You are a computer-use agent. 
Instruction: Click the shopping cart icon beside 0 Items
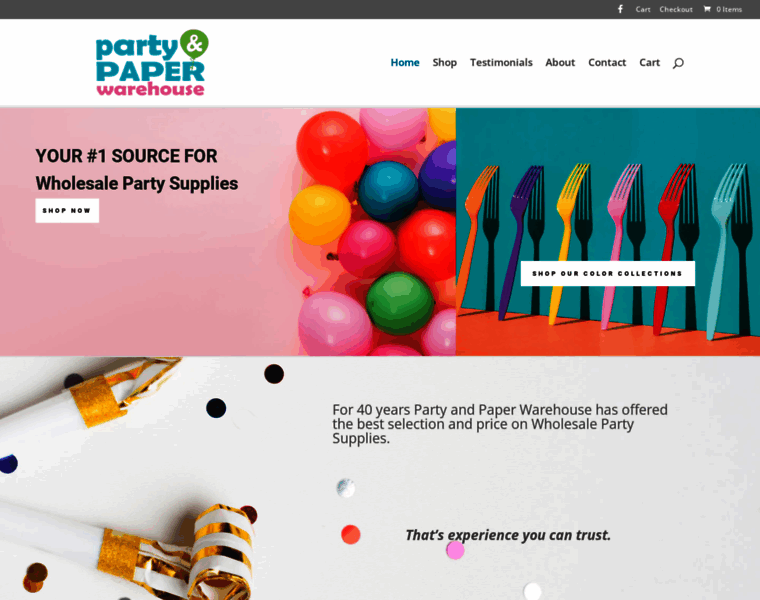coord(707,9)
